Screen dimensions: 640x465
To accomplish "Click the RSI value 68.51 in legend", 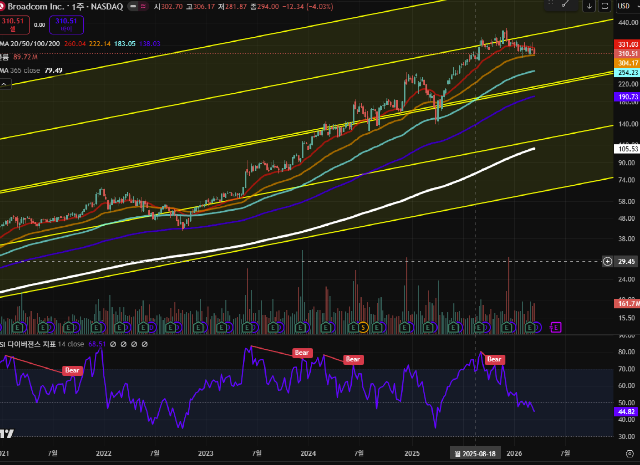I will 97,344.
